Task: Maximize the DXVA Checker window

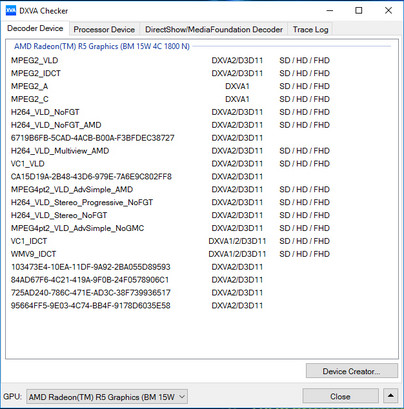Action: click(359, 11)
